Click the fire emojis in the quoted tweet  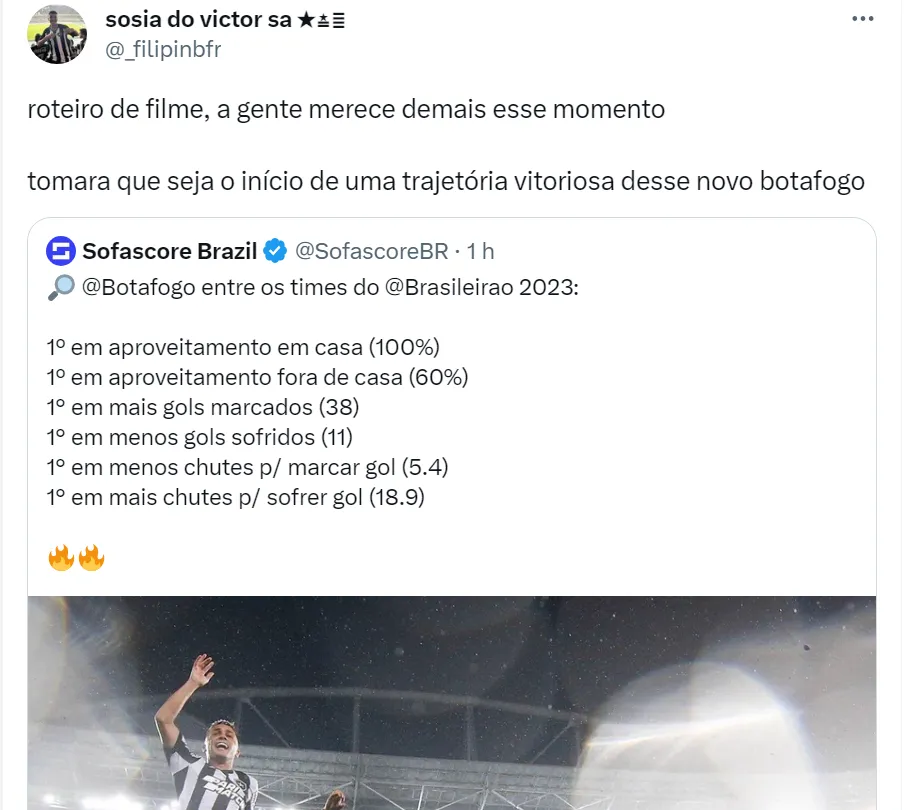76,558
